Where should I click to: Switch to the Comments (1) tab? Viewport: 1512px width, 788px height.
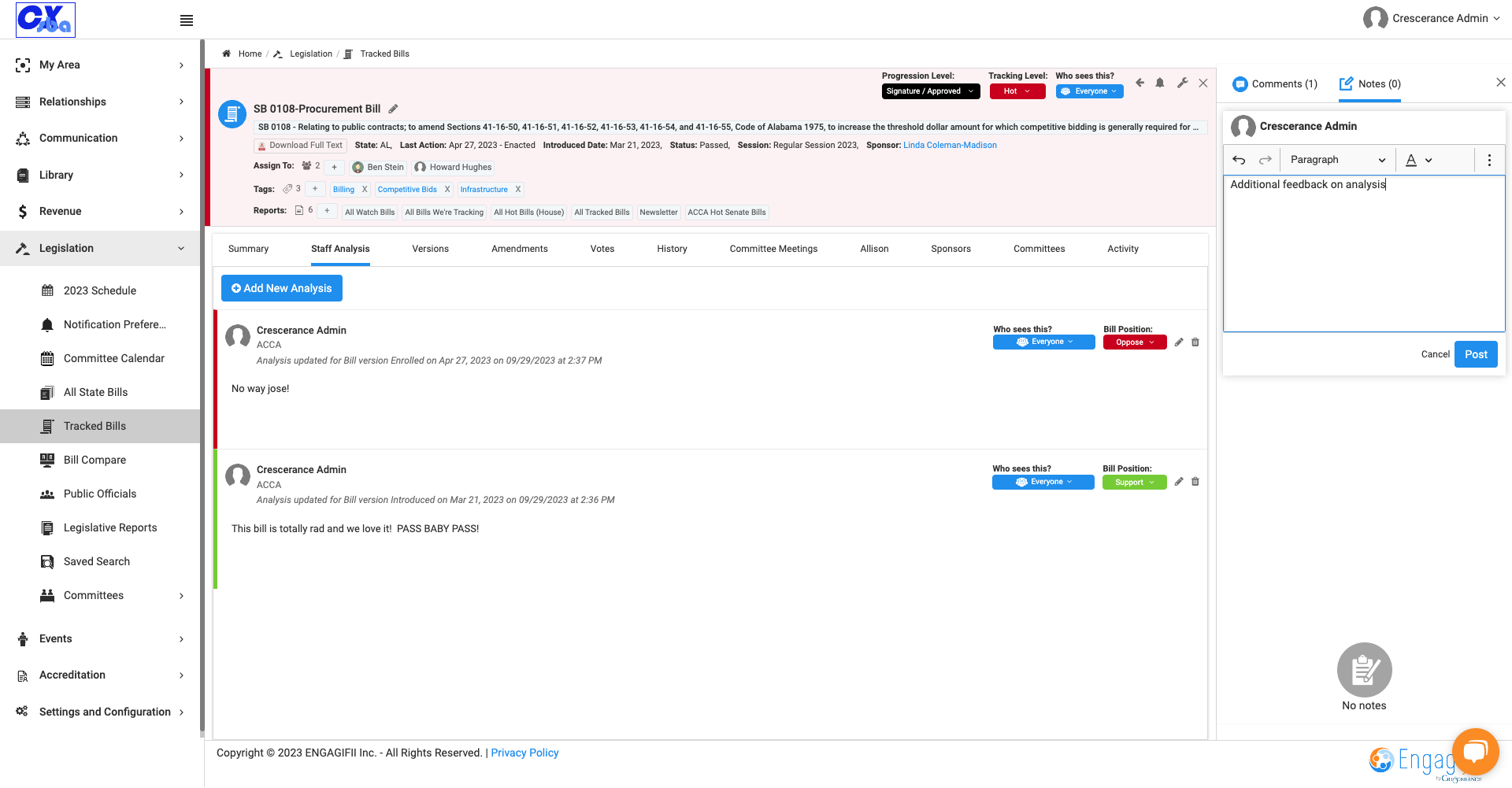tap(1275, 84)
